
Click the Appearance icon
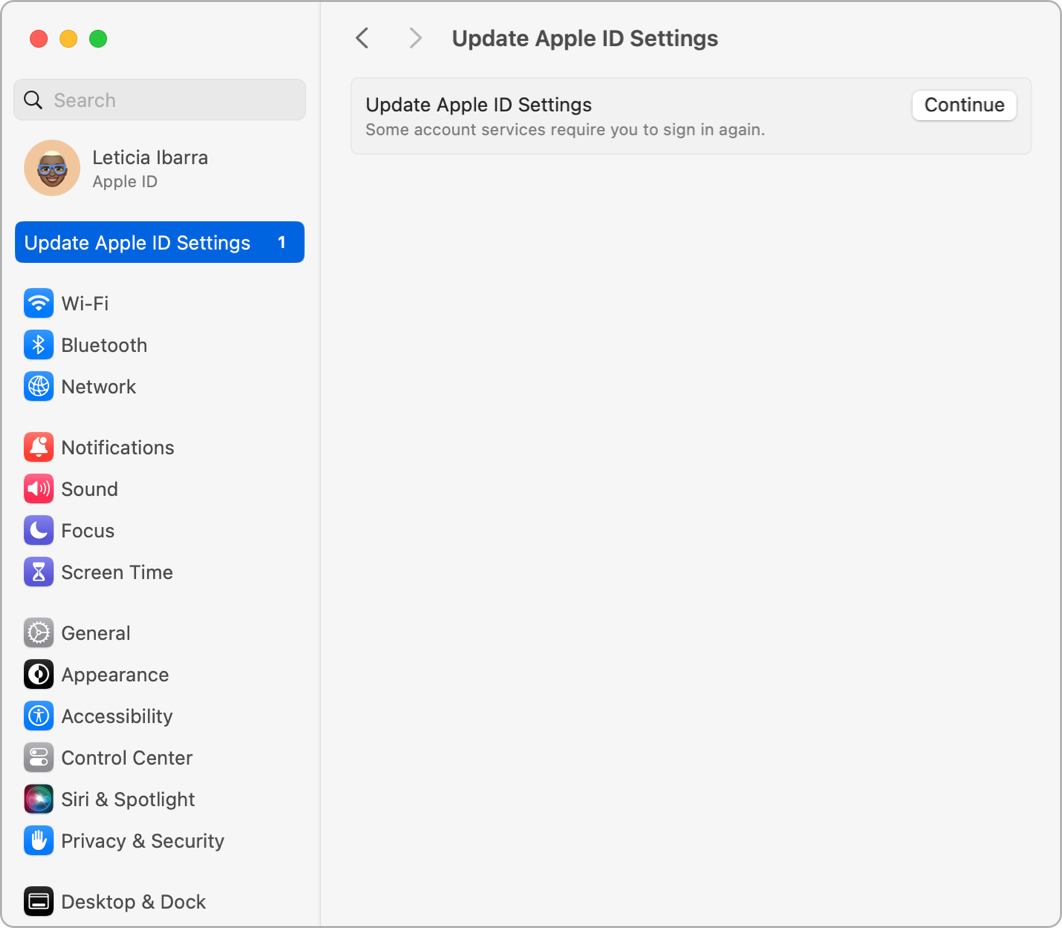pos(39,675)
